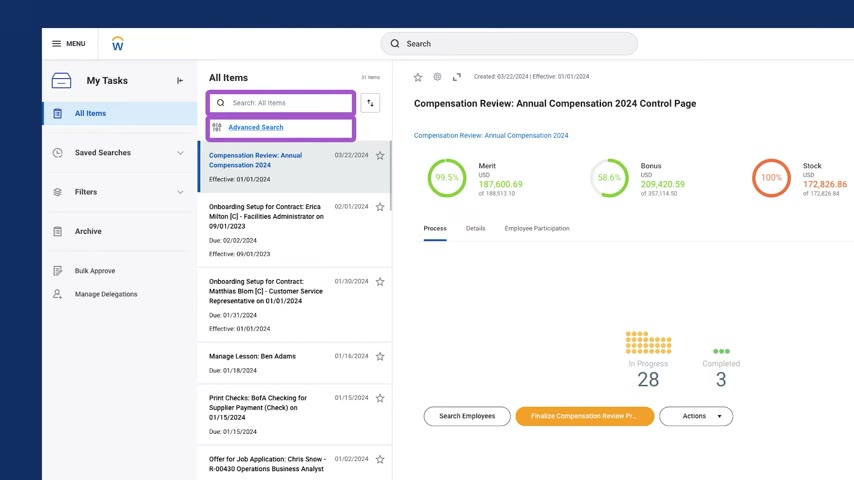
Task: Click the Bonus amount 209,420.59
Action: coord(662,185)
